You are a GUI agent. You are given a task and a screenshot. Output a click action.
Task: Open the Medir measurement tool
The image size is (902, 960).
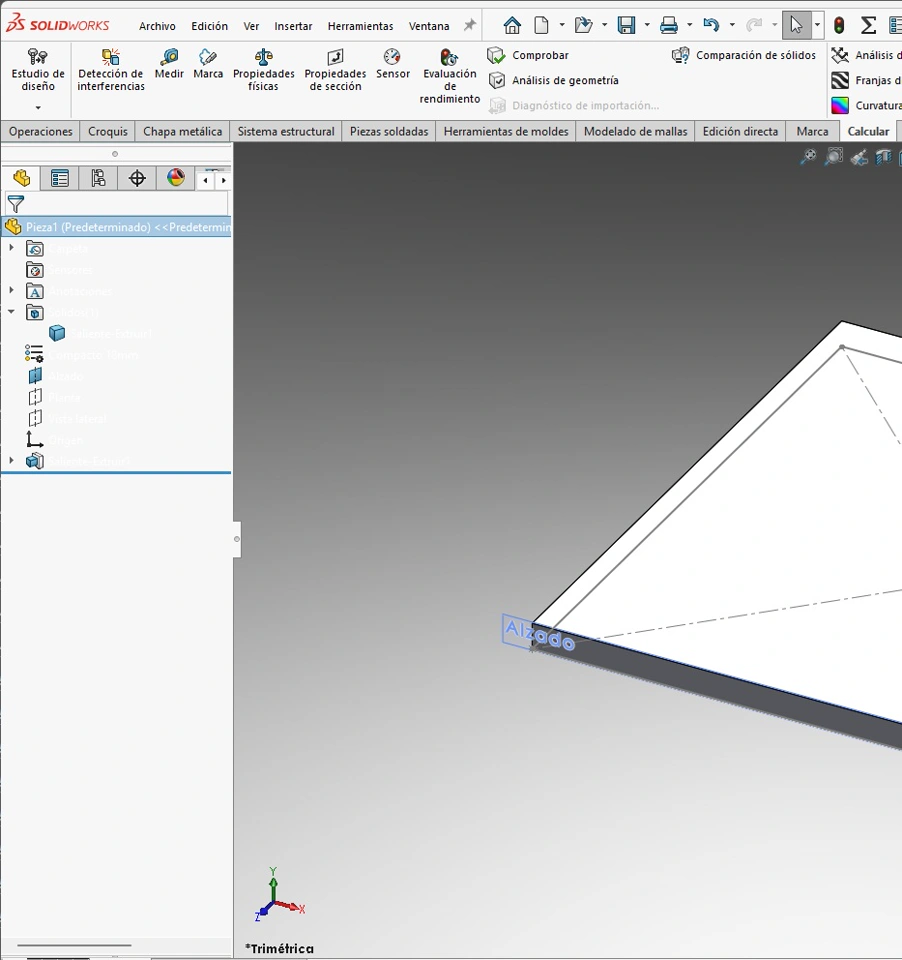click(x=169, y=64)
